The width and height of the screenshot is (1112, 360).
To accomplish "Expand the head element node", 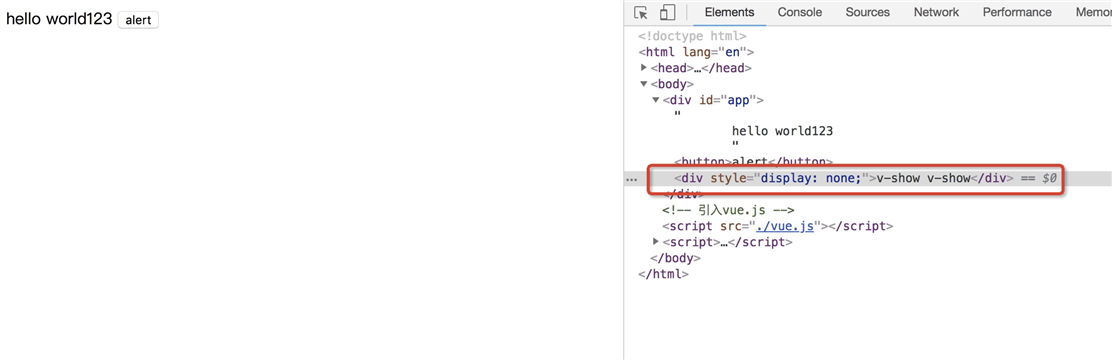I will [x=644, y=68].
